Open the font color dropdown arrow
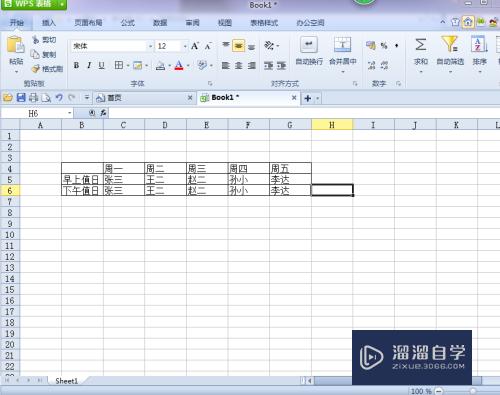Viewport: 500px width, 395px height. [x=188, y=66]
